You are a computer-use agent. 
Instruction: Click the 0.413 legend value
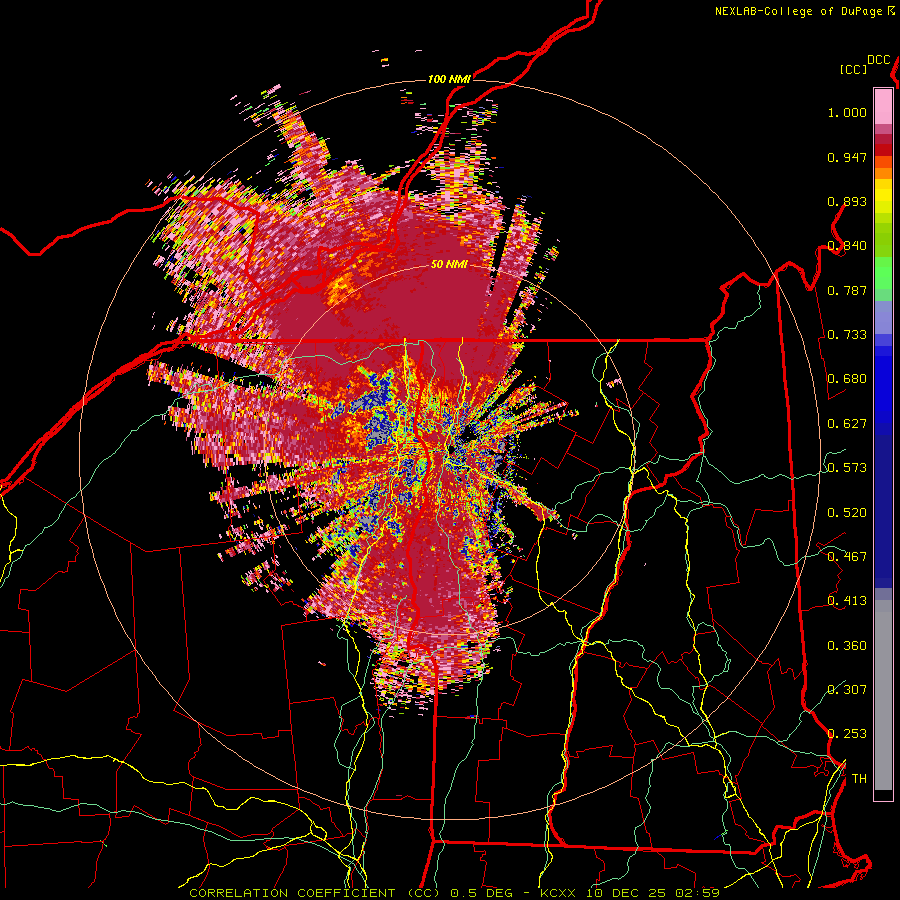(847, 601)
